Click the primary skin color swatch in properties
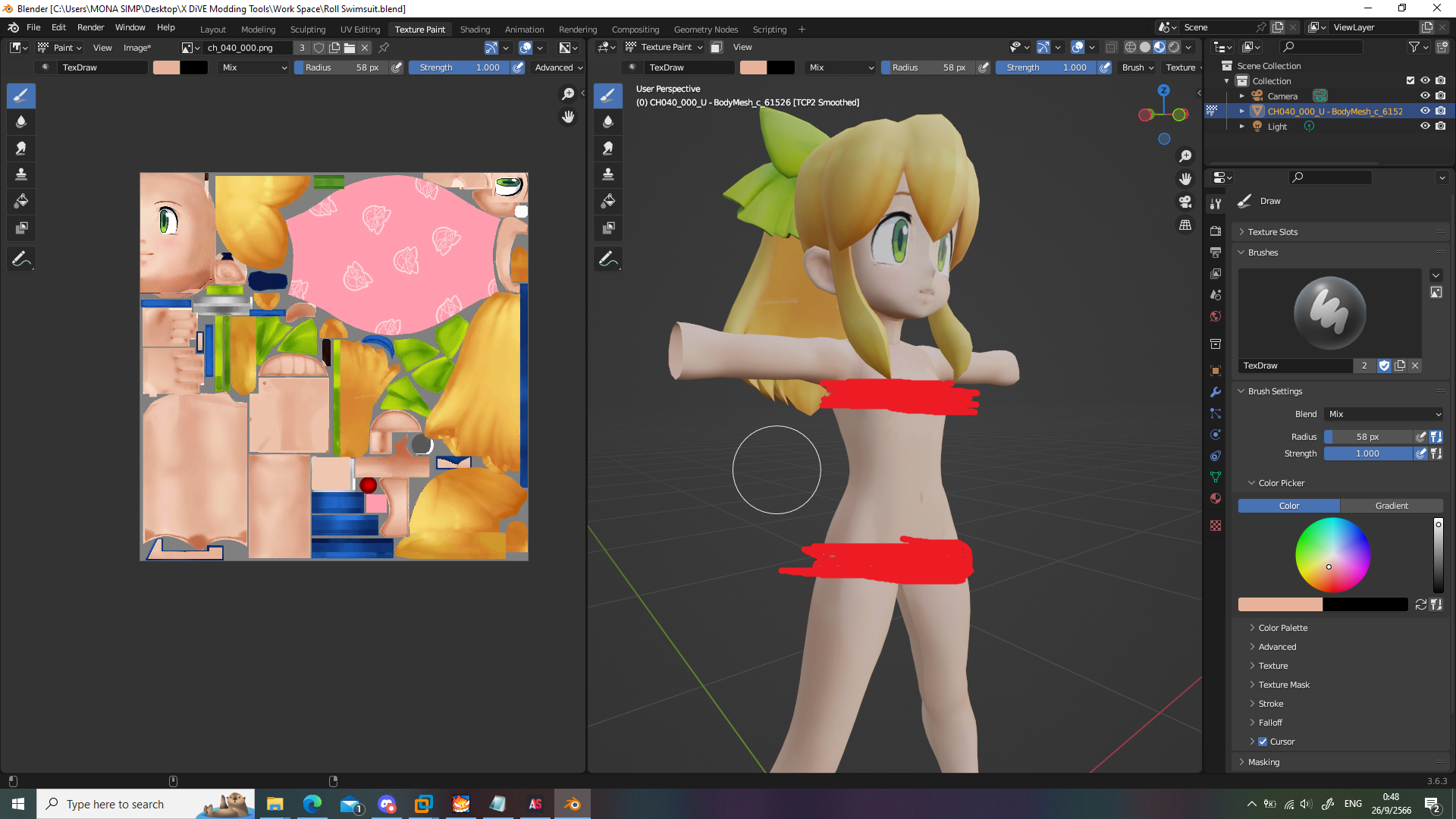1456x819 pixels. point(1280,604)
